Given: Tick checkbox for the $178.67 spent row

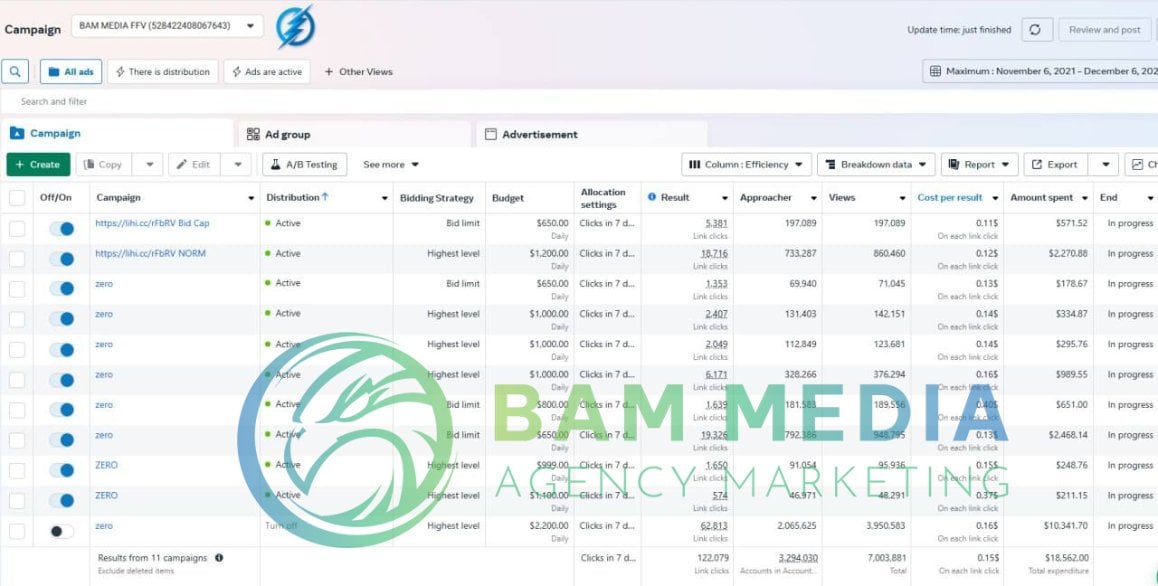Looking at the screenshot, I should click(x=17, y=289).
